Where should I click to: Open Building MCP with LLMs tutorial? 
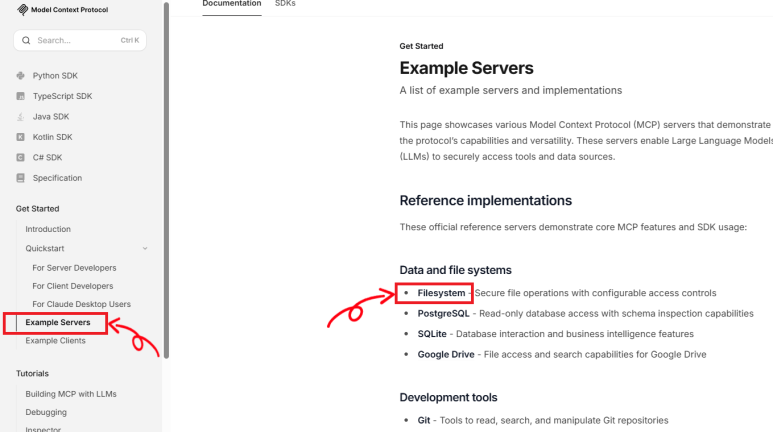click(71, 394)
